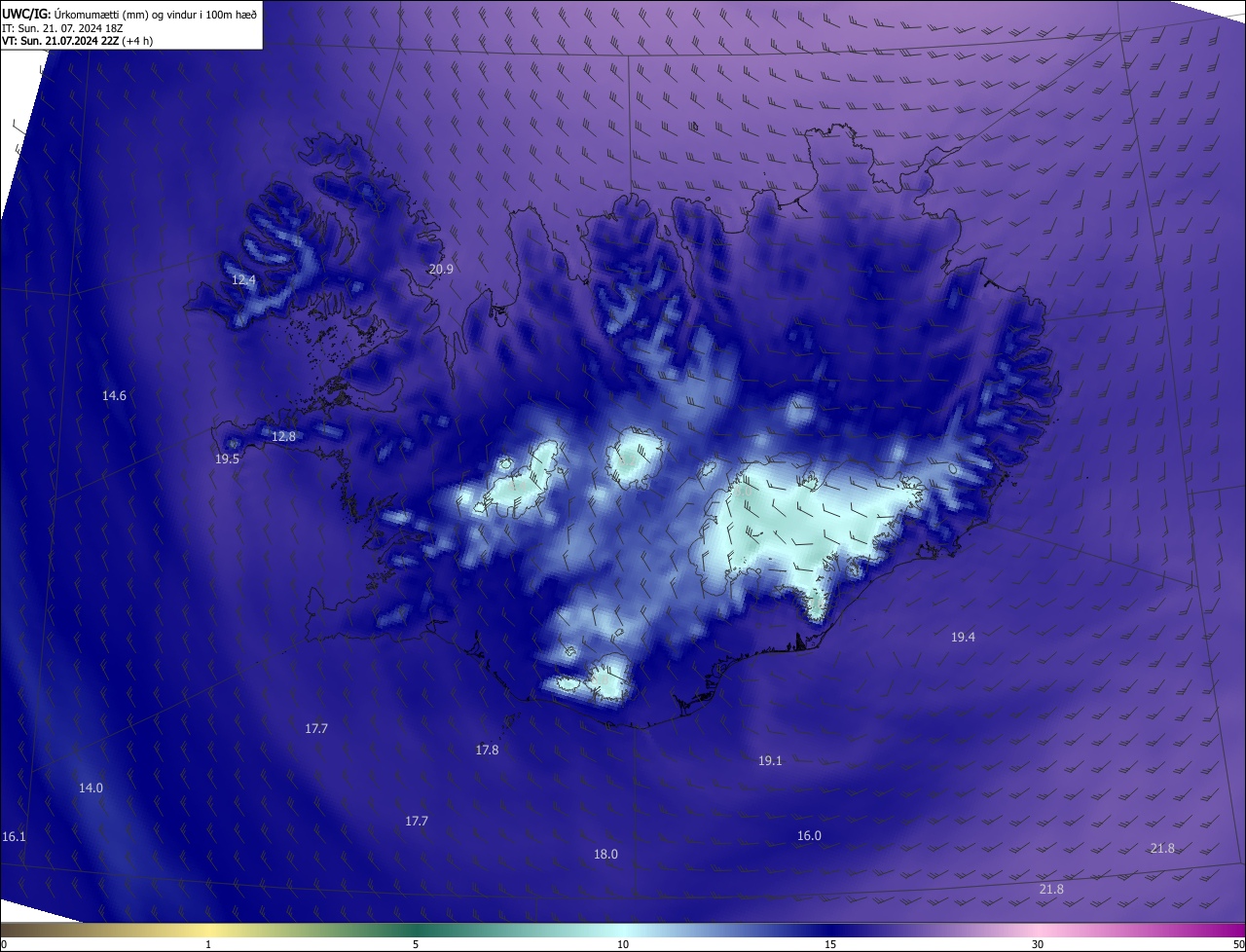Select the 10 mark on the color scale

click(623, 945)
